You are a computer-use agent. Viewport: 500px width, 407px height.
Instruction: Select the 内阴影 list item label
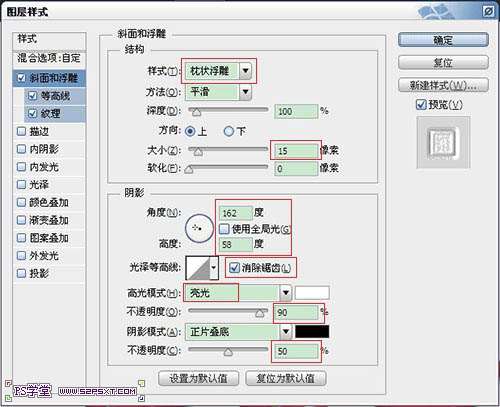(44, 149)
